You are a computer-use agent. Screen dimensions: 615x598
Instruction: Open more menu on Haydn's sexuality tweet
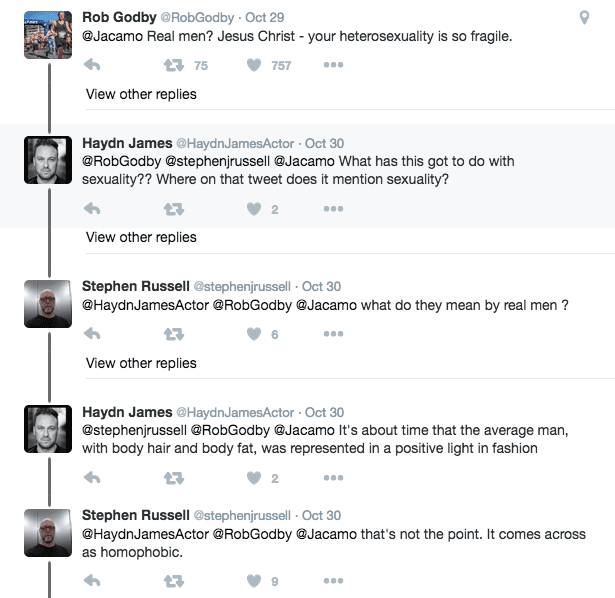click(x=333, y=209)
